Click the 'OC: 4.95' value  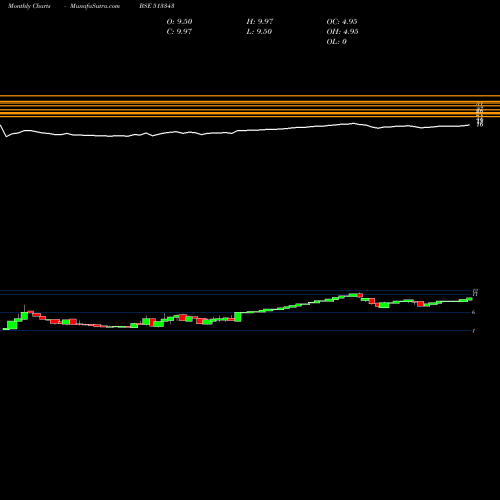click(342, 22)
